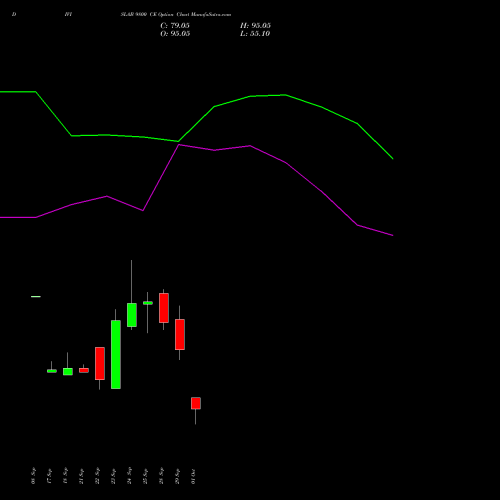500x500 pixels.
Task: Click the low value L: 55.10
Action: tap(255, 34)
